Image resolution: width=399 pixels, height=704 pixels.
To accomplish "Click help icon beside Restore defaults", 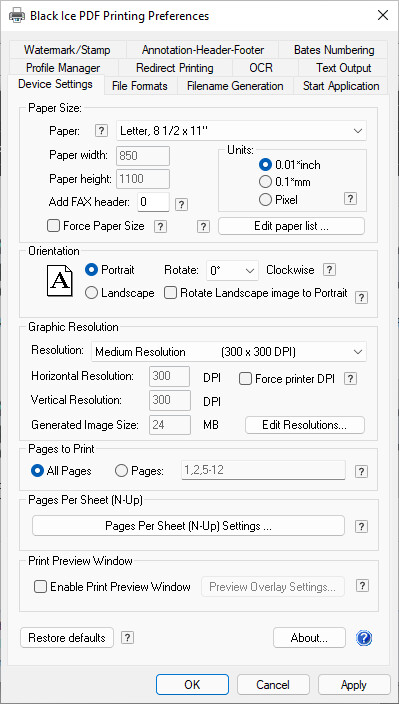I will pos(127,638).
